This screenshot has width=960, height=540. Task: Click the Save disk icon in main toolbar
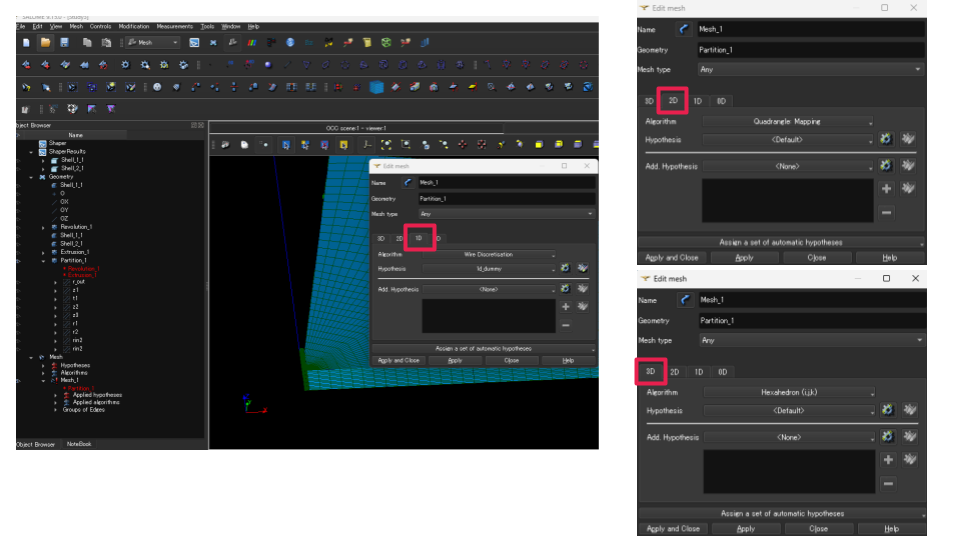pos(64,43)
